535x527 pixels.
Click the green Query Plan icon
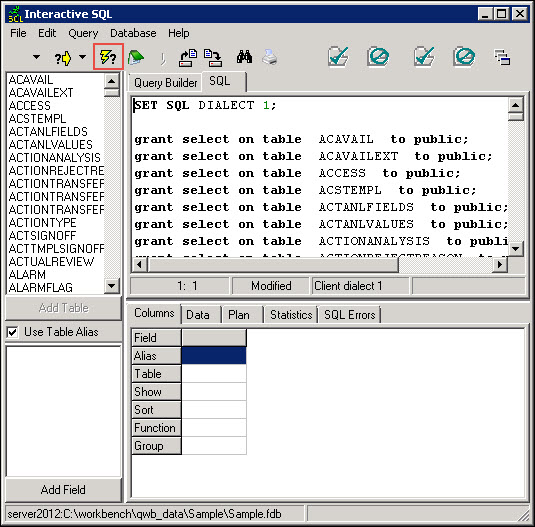pyautogui.click(x=136, y=57)
